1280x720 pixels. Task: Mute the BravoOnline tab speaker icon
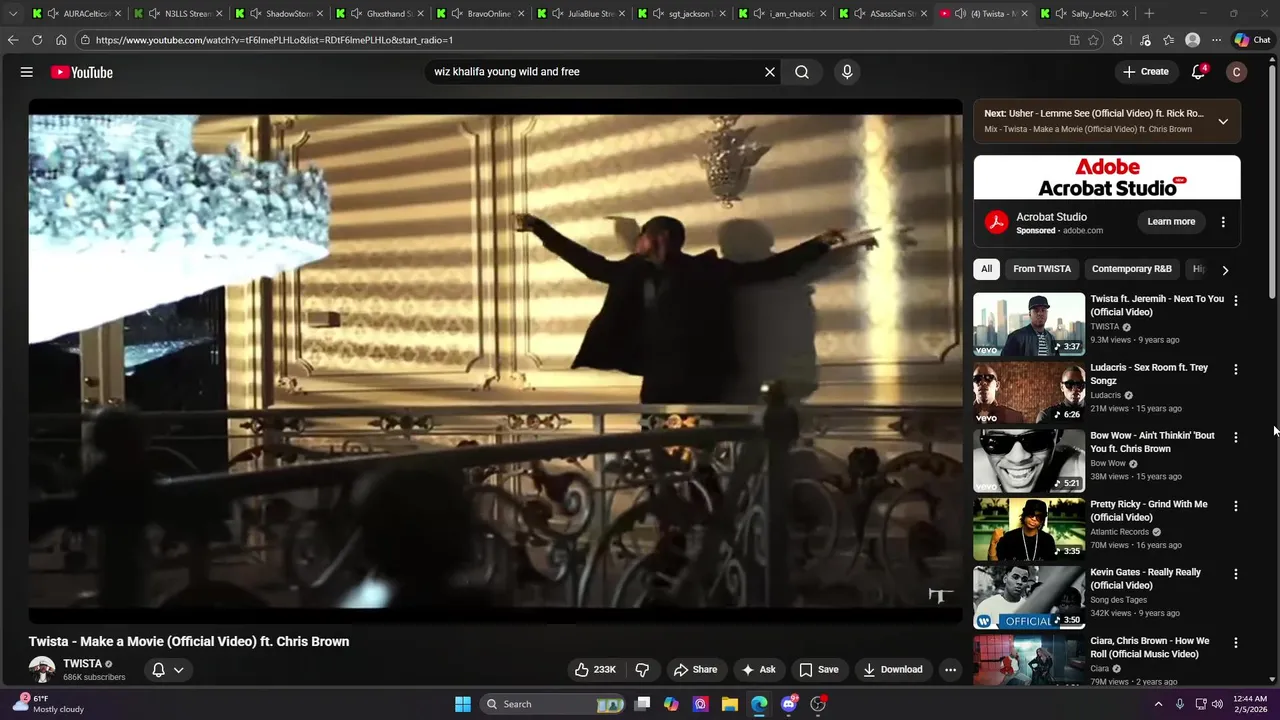(x=457, y=14)
